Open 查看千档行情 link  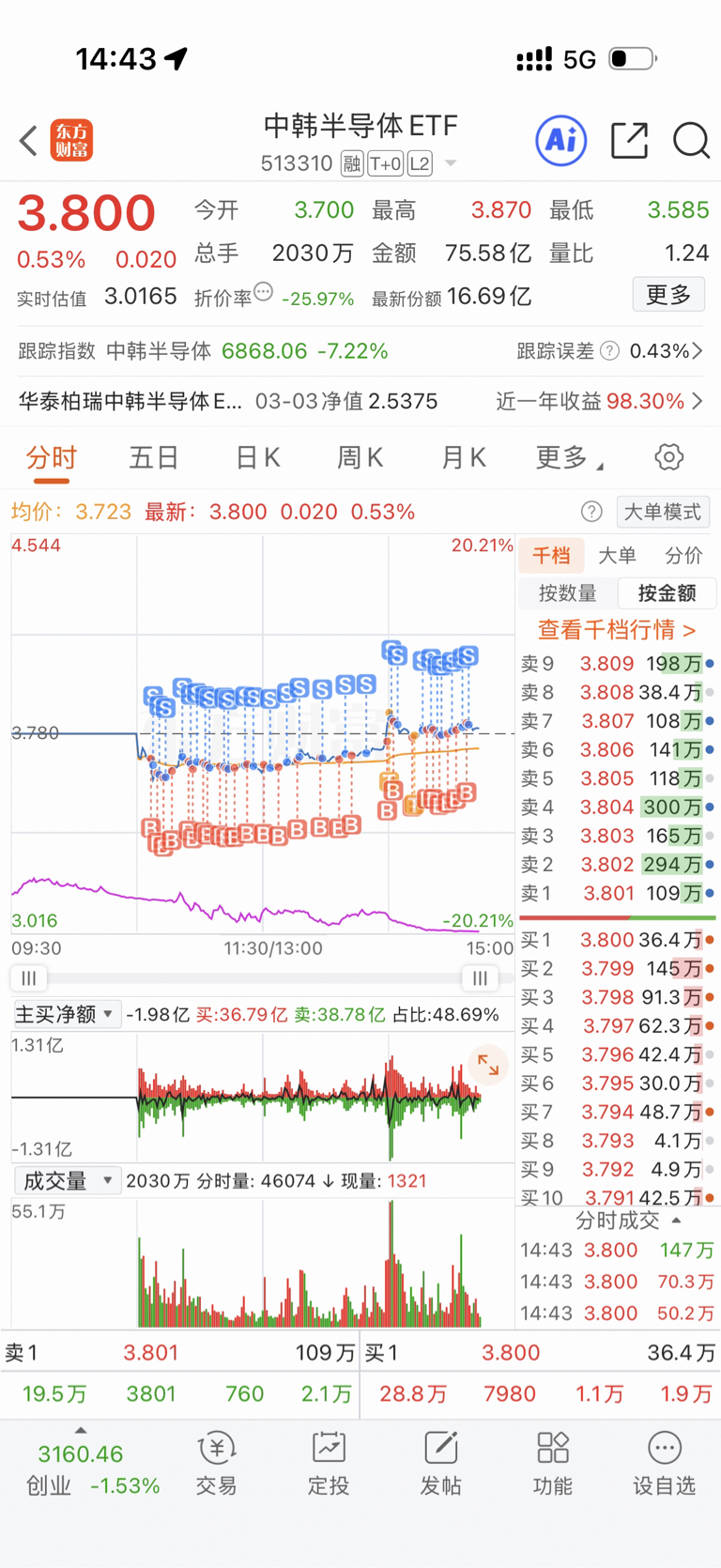tap(617, 630)
